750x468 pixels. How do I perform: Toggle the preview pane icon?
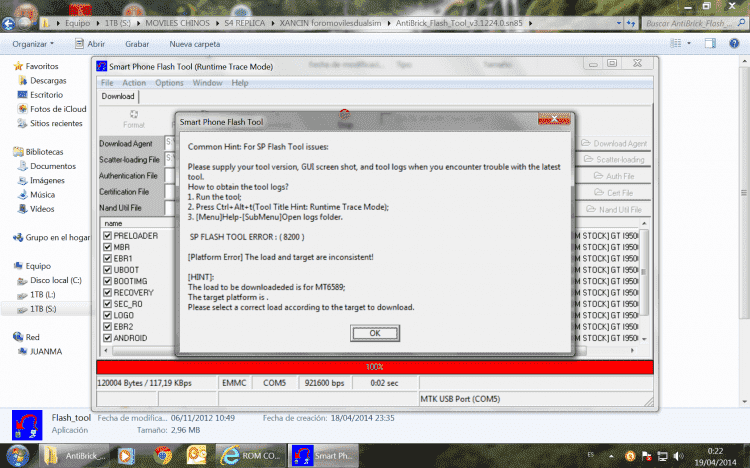coord(710,44)
